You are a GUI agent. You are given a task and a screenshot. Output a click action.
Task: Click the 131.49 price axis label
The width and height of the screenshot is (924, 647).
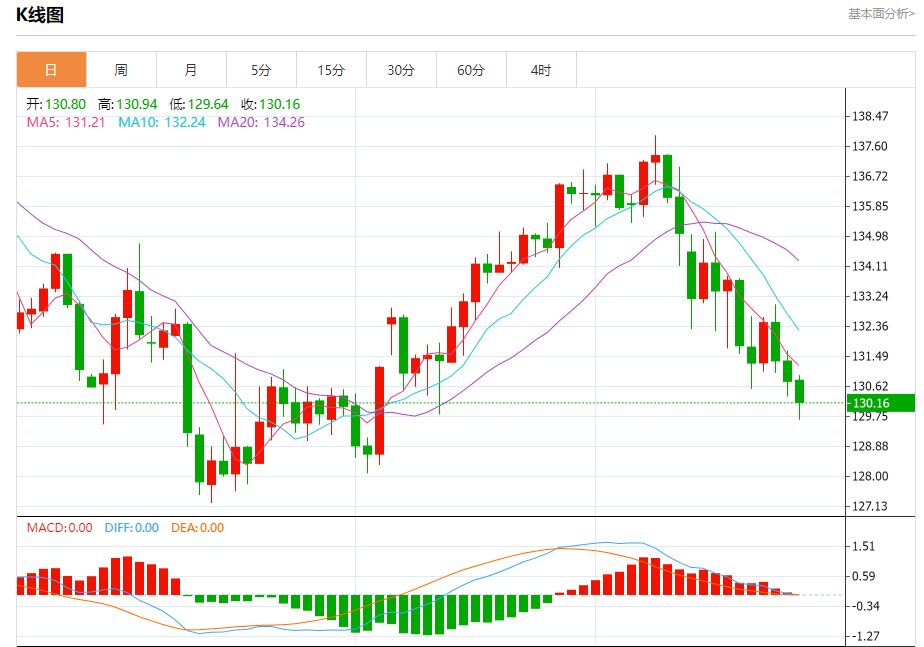(x=870, y=356)
